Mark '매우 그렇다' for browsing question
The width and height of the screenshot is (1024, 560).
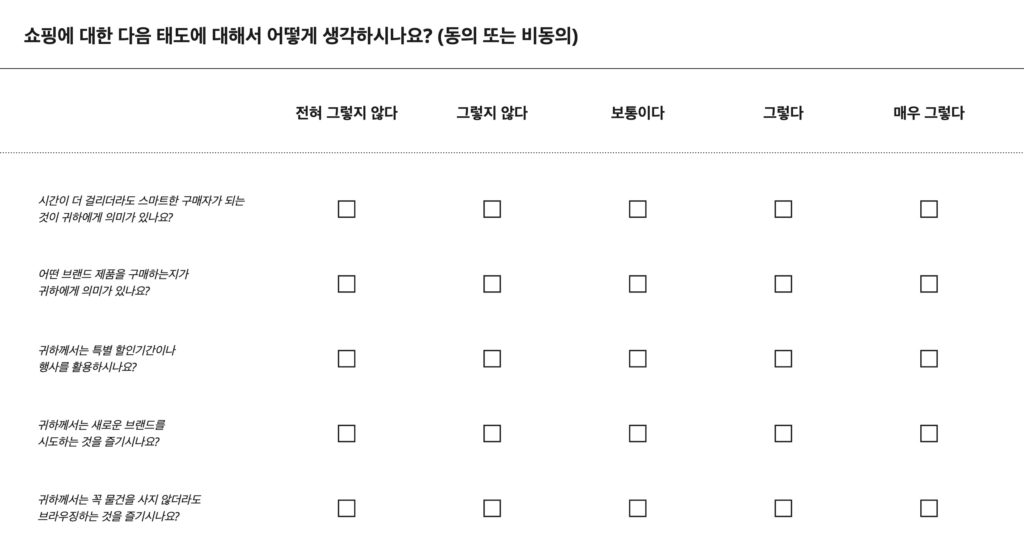928,508
